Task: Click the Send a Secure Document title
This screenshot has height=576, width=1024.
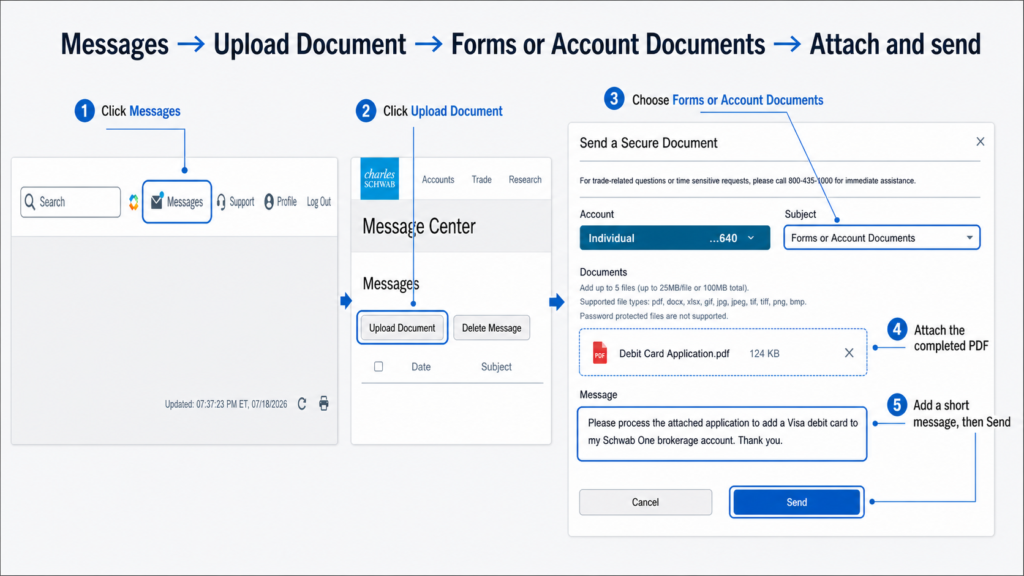Action: click(x=648, y=143)
